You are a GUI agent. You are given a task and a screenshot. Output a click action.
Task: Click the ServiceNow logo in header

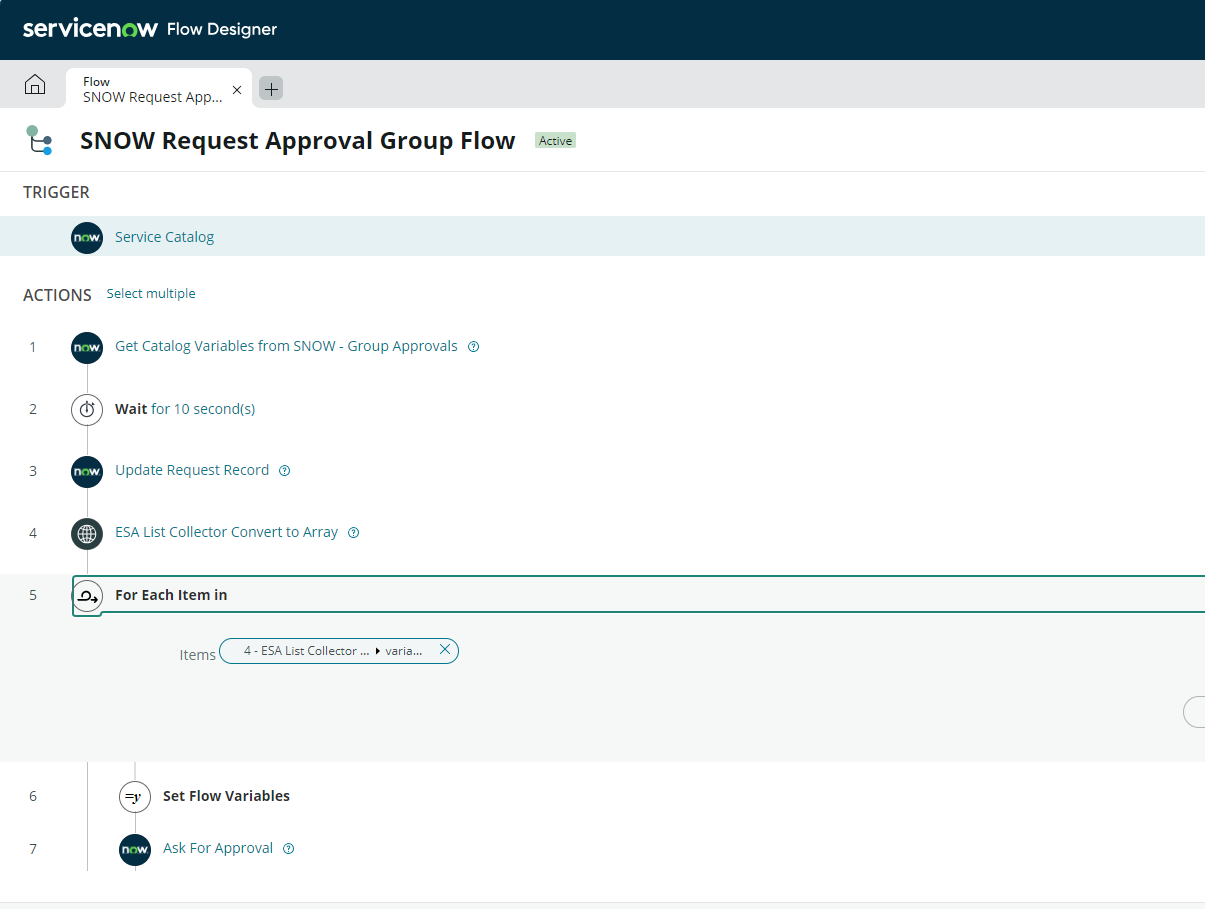90,29
